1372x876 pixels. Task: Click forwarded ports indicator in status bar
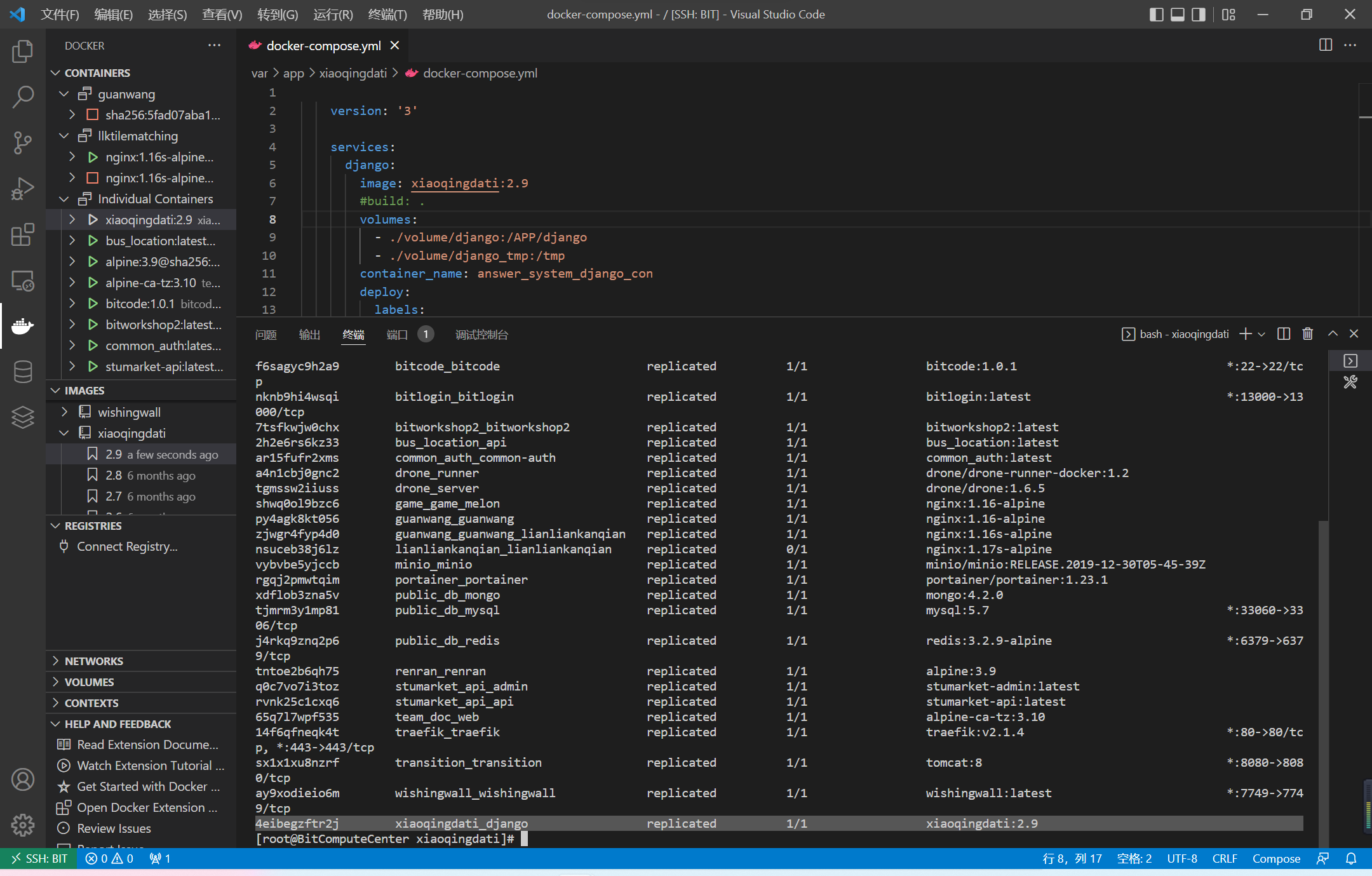pos(160,859)
